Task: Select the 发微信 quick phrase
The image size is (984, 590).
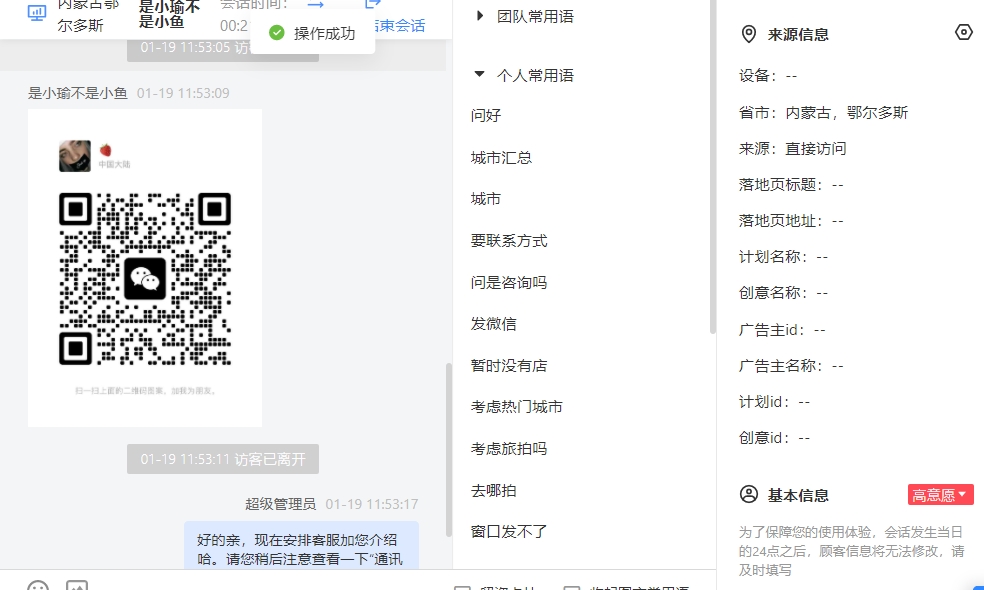Action: [x=493, y=324]
